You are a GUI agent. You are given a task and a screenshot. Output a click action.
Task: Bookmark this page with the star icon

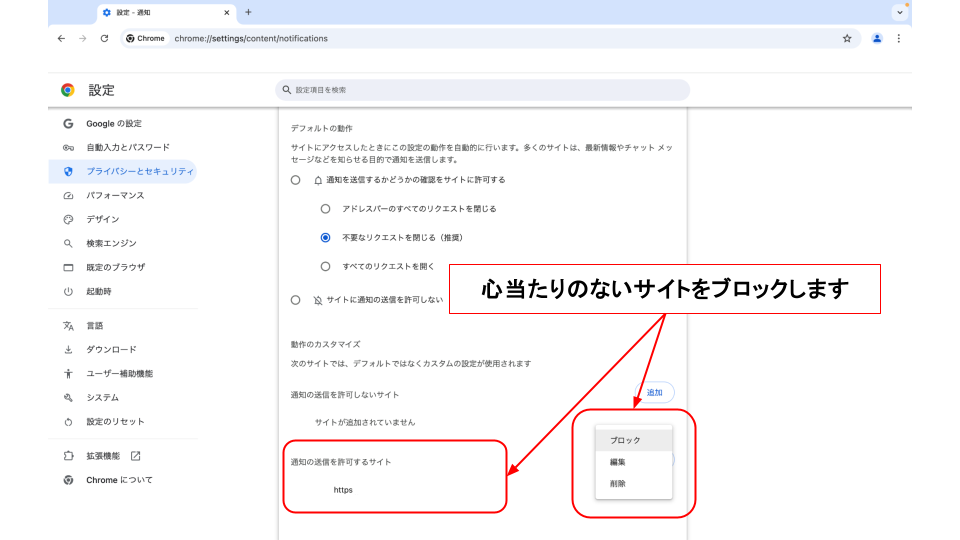847,39
